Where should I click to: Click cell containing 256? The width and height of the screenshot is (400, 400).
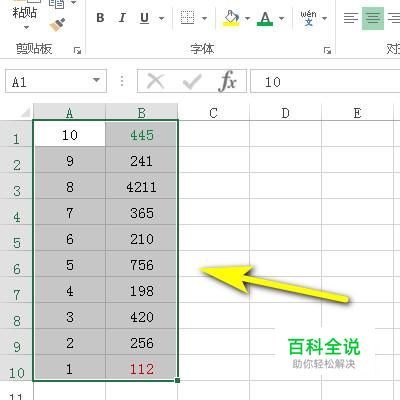(x=142, y=342)
